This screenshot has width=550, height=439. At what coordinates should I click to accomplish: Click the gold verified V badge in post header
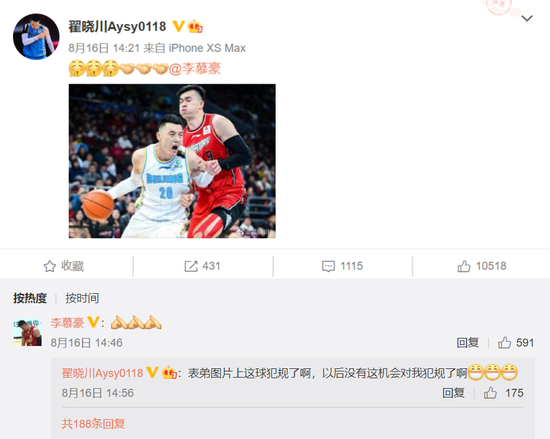[x=179, y=26]
